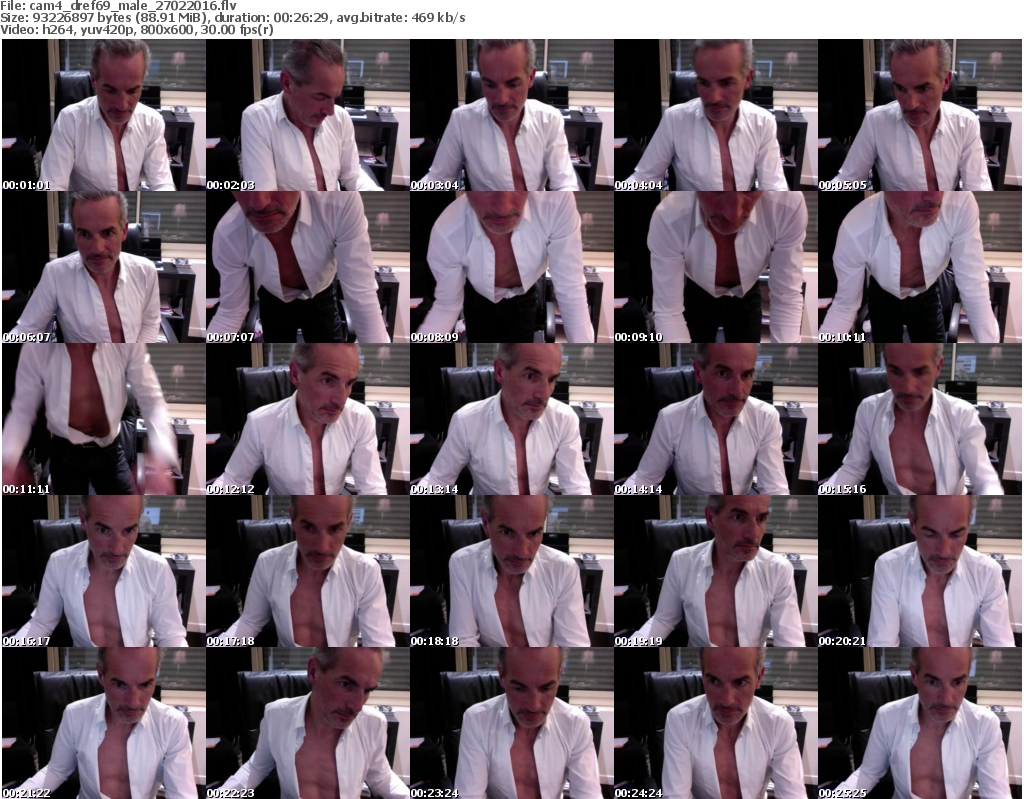
Task: Select the thumbnail stamped 00:04:04
Action: (716, 115)
